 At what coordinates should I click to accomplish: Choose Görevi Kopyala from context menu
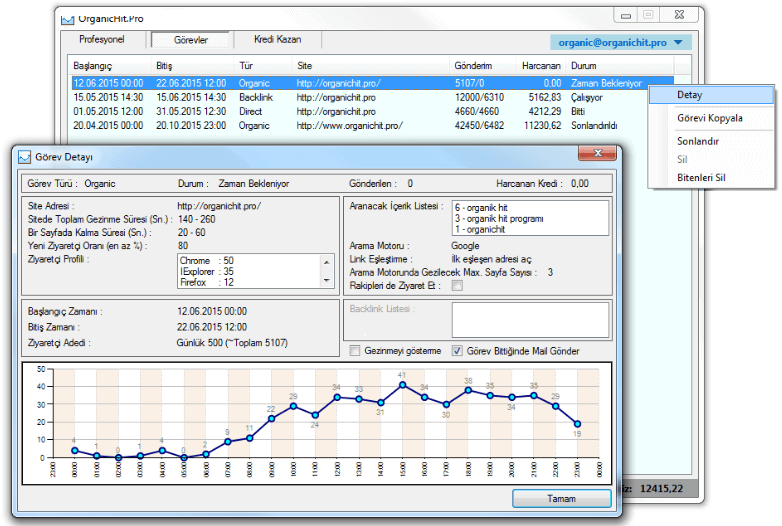pos(711,118)
